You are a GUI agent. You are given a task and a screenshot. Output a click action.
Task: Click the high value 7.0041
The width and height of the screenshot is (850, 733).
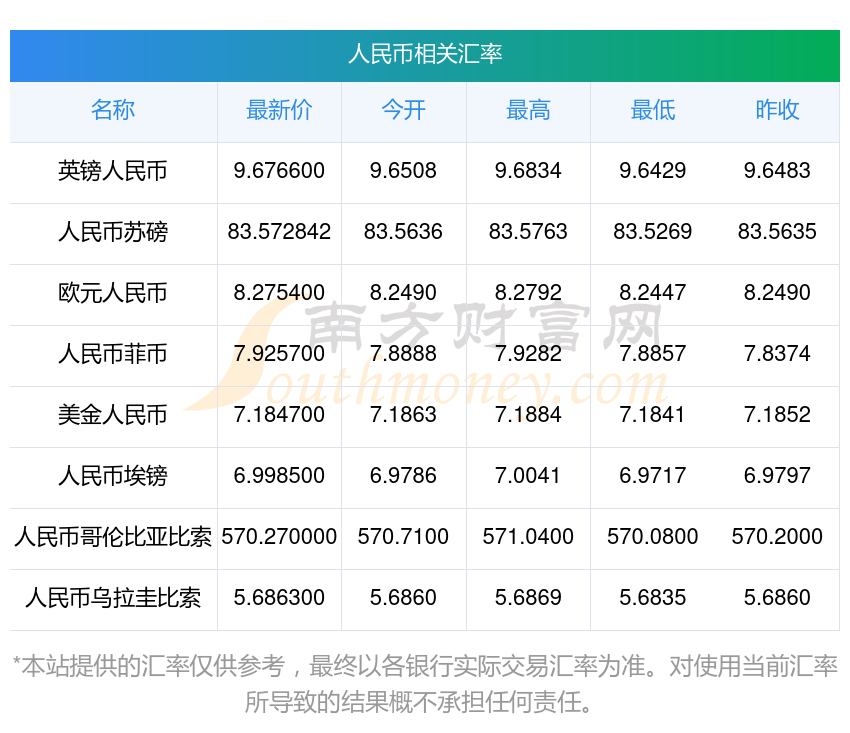pyautogui.click(x=528, y=476)
